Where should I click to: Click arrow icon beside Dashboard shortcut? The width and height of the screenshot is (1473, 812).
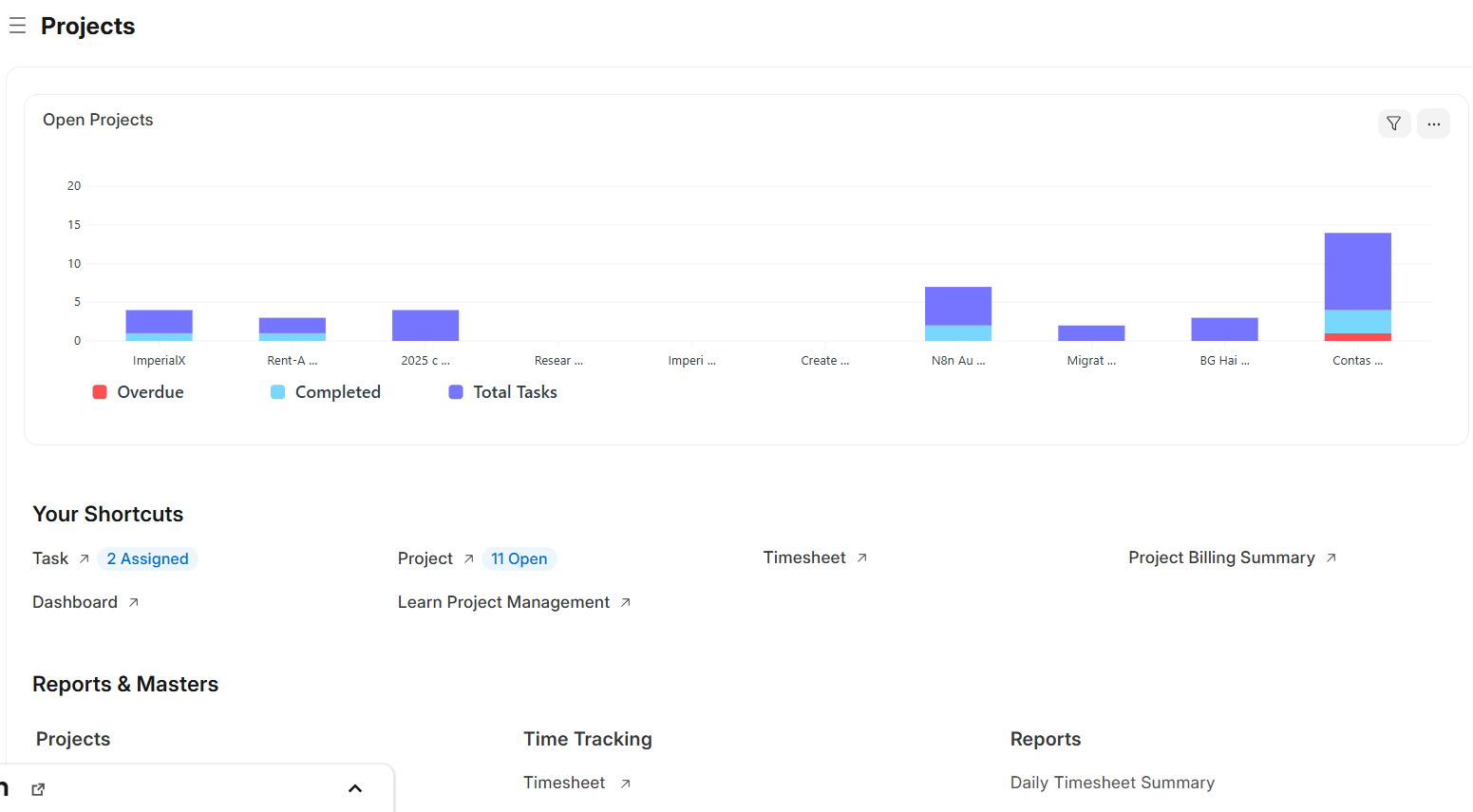(133, 602)
